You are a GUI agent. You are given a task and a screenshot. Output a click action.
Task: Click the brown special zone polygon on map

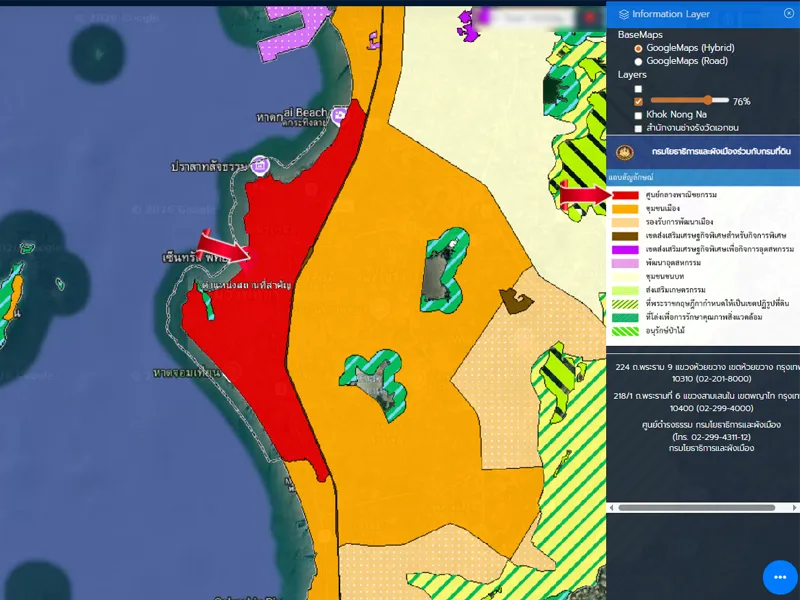tap(516, 299)
